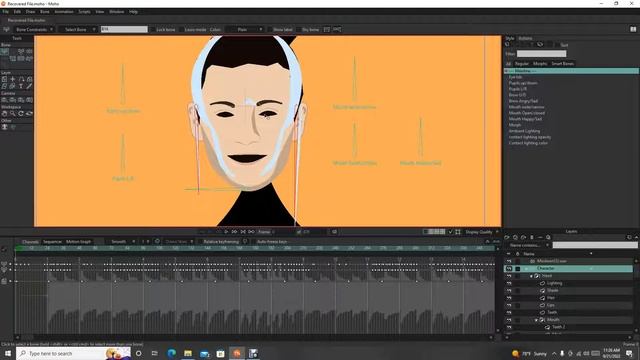This screenshot has width=640, height=360.
Task: Click the bone name input field
Action: click(x=124, y=29)
